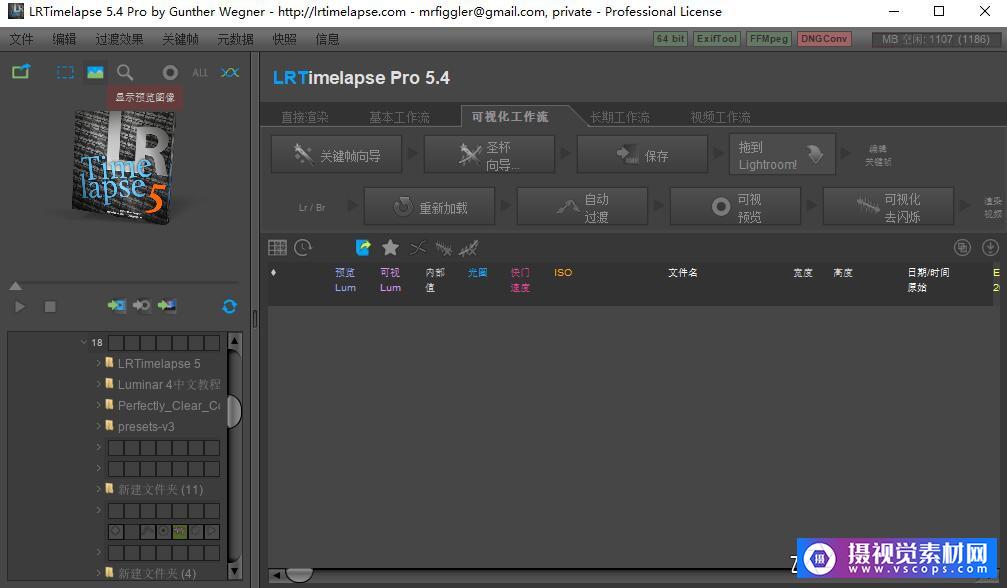The height and width of the screenshot is (588, 1007).
Task: Expand the Perfectly_Clear folder node
Action: [x=98, y=405]
